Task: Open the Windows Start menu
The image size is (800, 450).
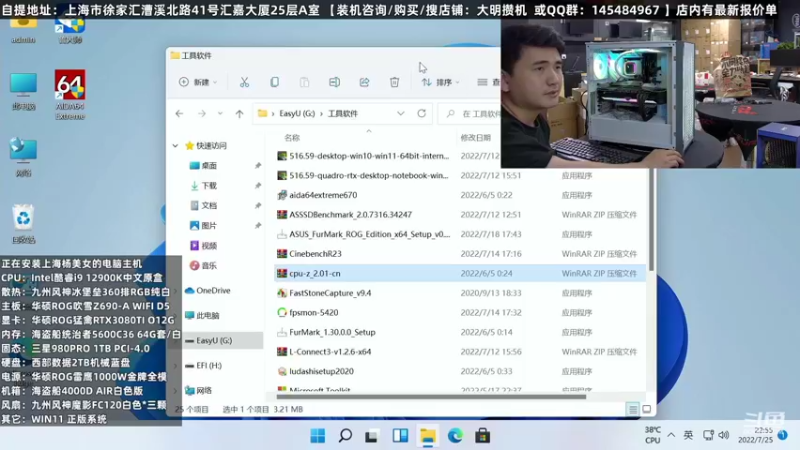Action: point(318,436)
